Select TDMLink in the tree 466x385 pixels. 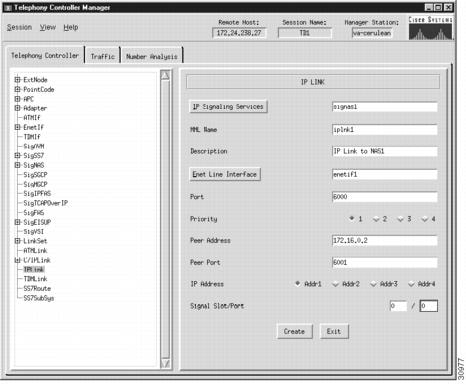click(x=35, y=279)
